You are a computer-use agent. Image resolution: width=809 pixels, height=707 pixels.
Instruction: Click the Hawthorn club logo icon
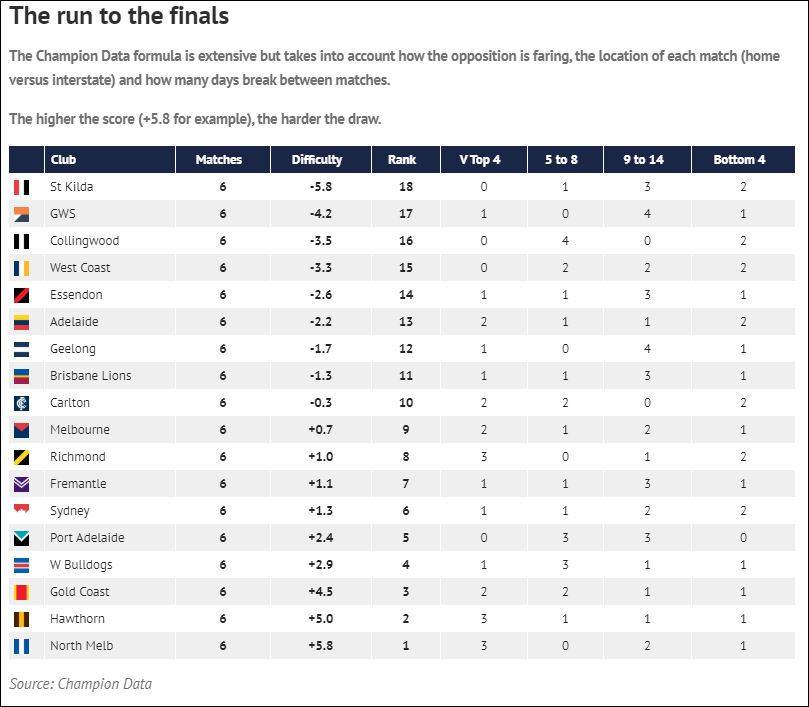(x=22, y=619)
